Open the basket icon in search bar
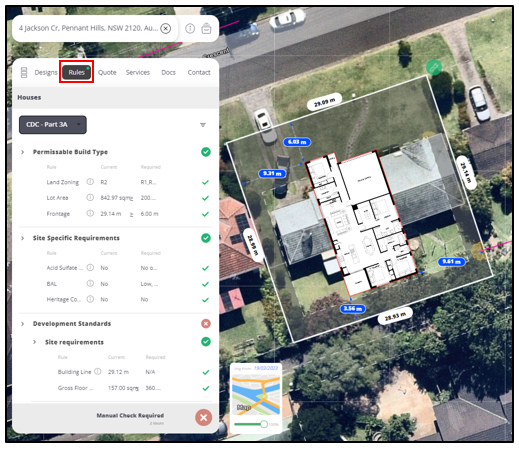 [x=206, y=28]
